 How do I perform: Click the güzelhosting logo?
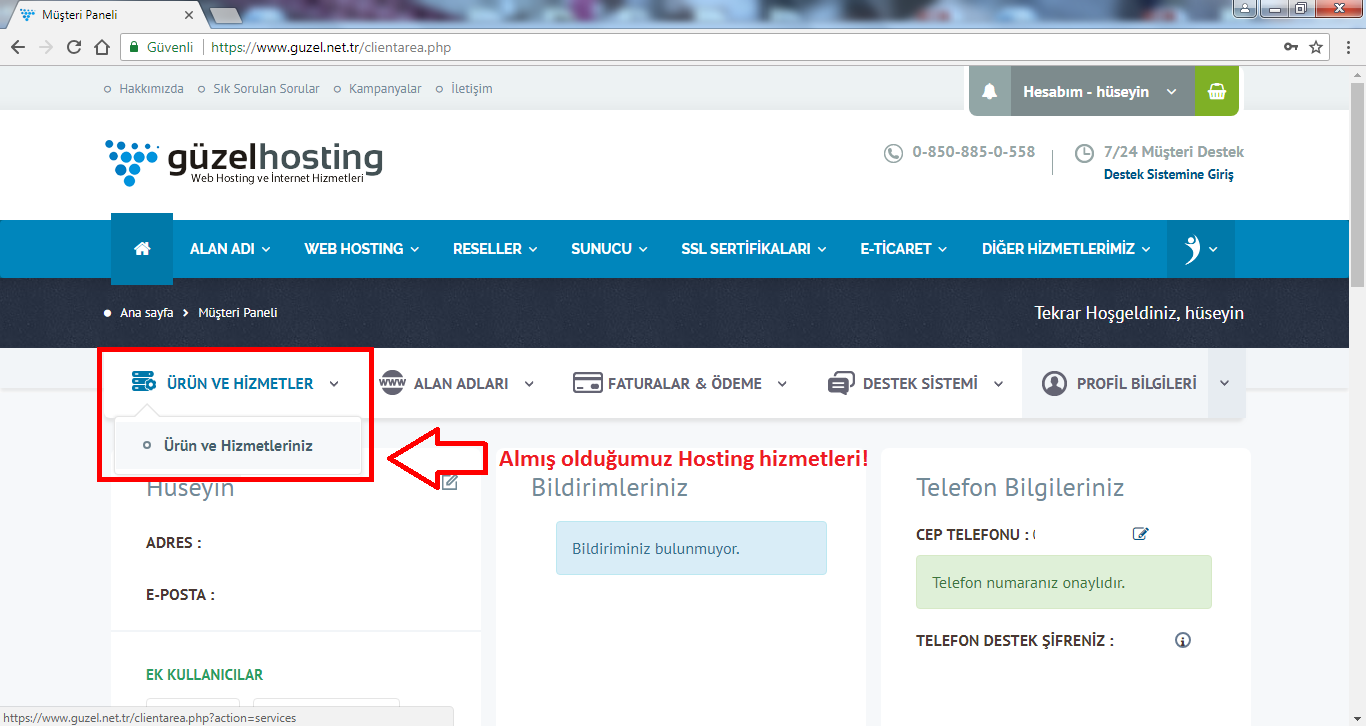[244, 162]
